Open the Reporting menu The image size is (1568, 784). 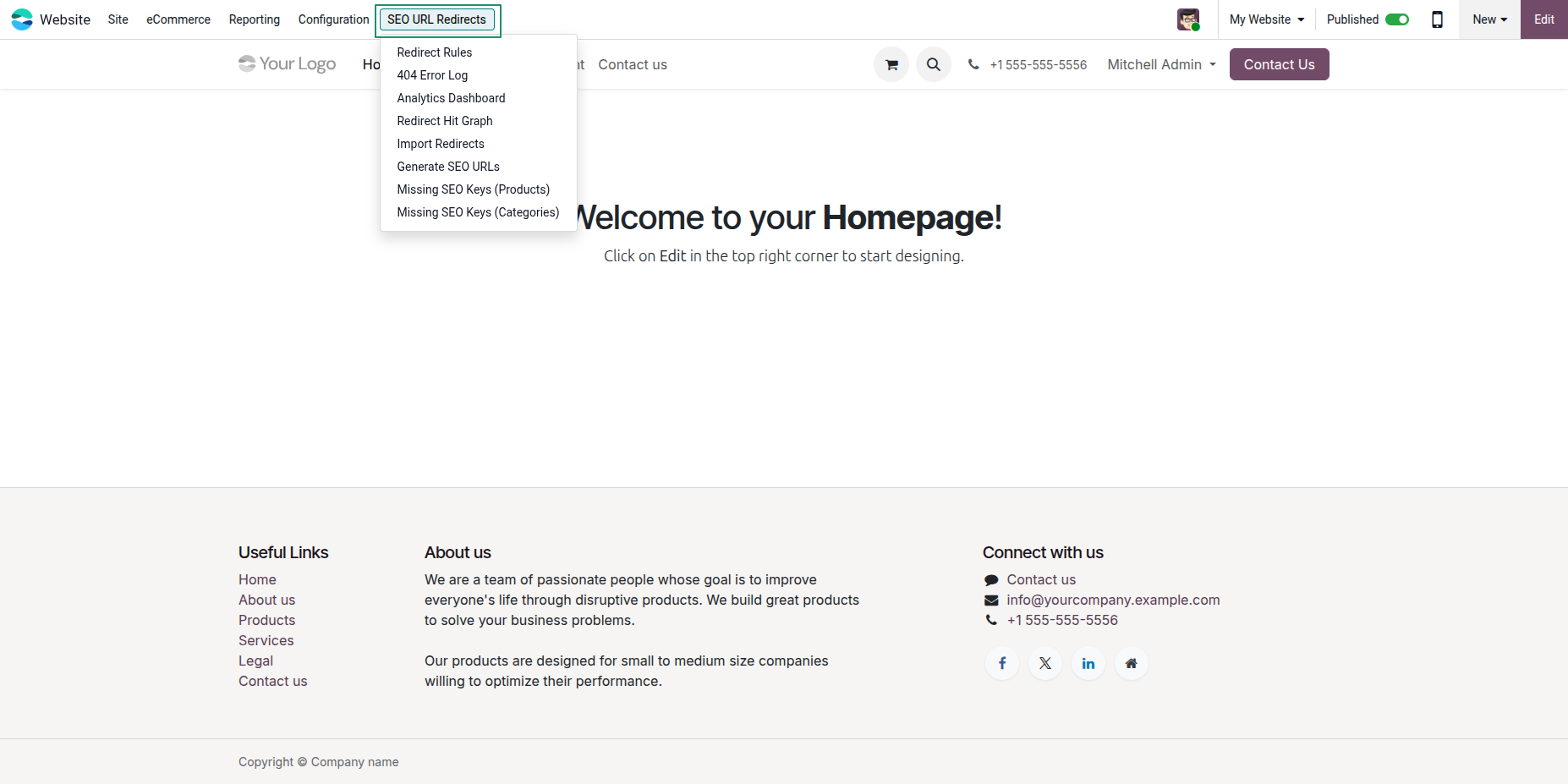(x=255, y=19)
